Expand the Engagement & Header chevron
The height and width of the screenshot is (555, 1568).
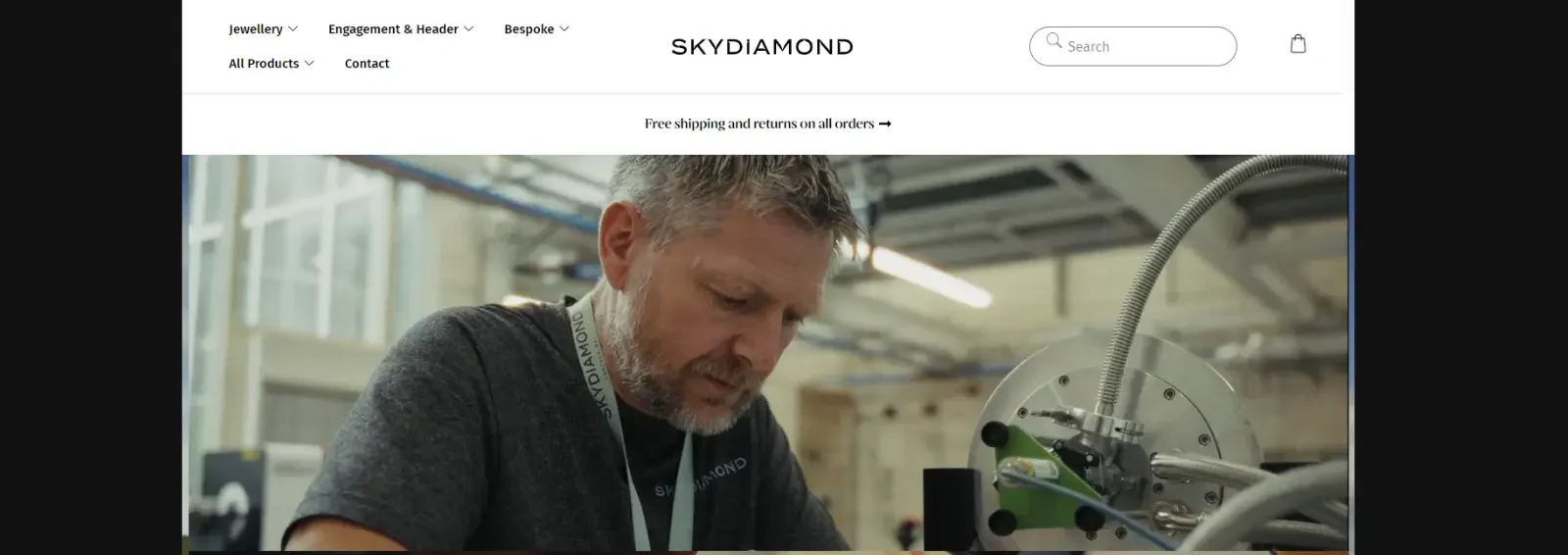coord(468,28)
